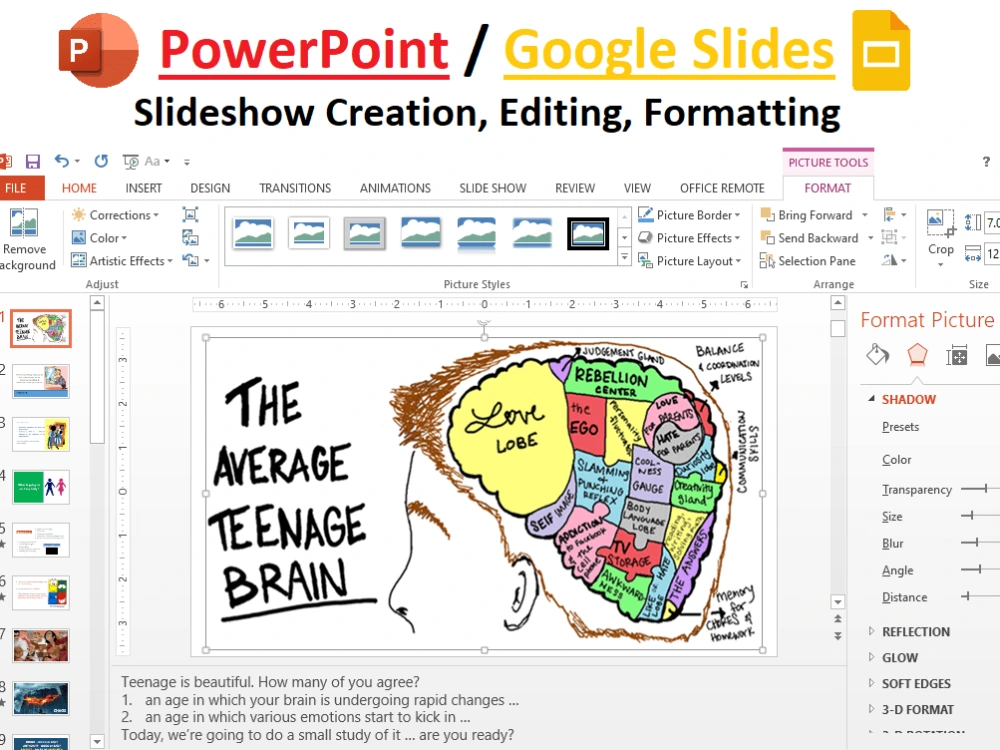
Task: Select the Picture Tools FORMAT tab
Action: click(x=827, y=188)
